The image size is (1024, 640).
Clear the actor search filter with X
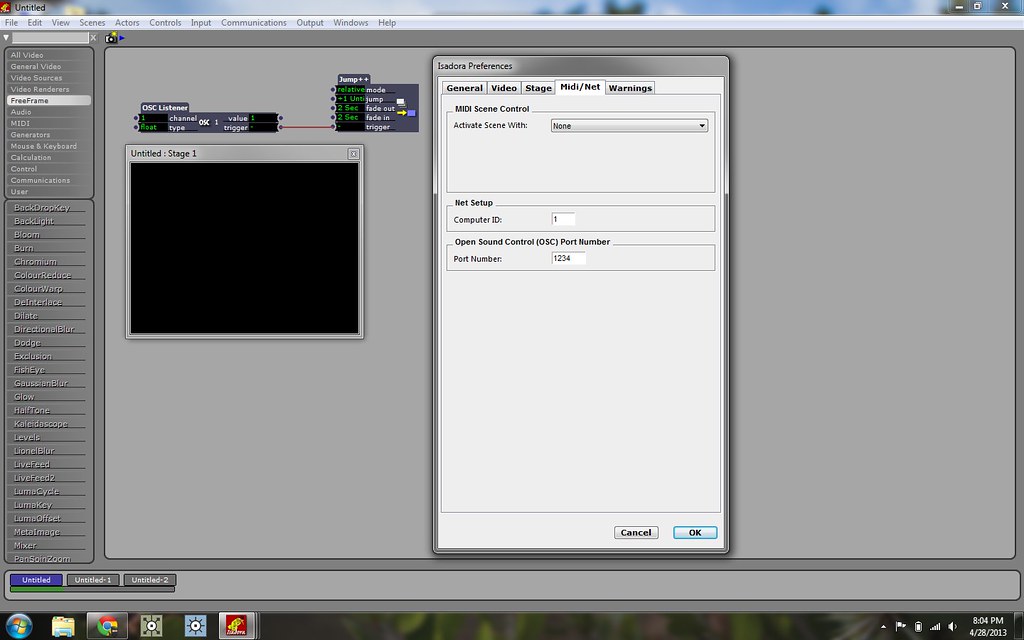94,38
